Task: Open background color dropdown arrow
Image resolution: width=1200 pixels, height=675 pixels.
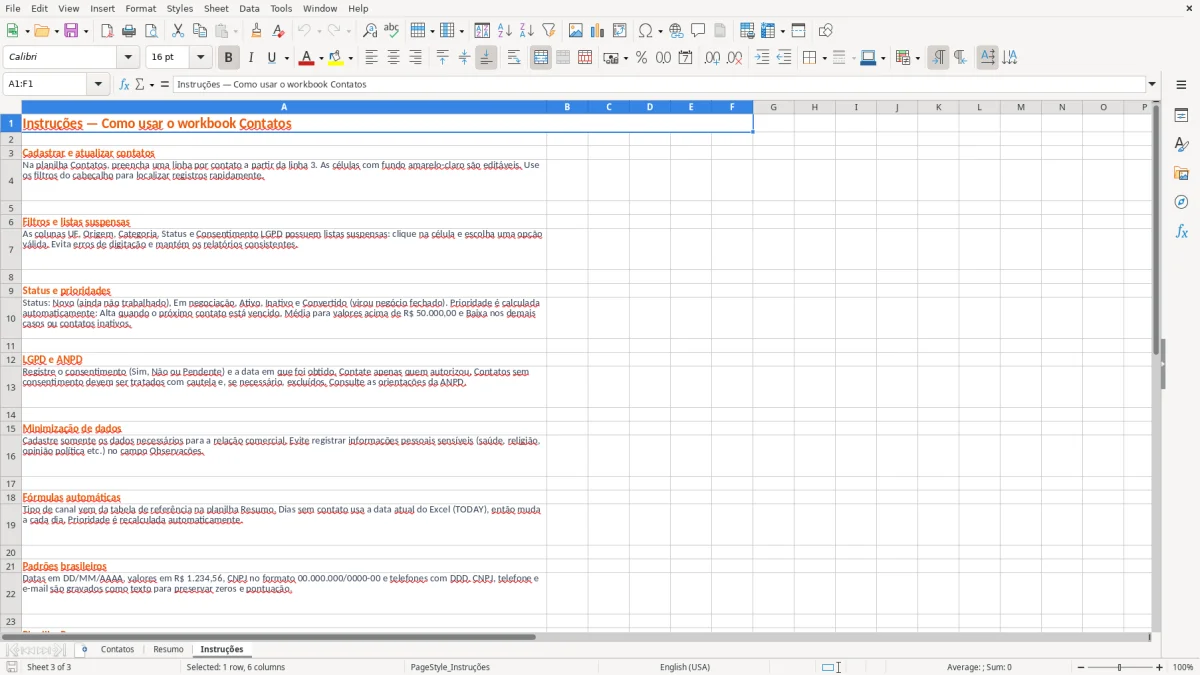Action: [352, 58]
